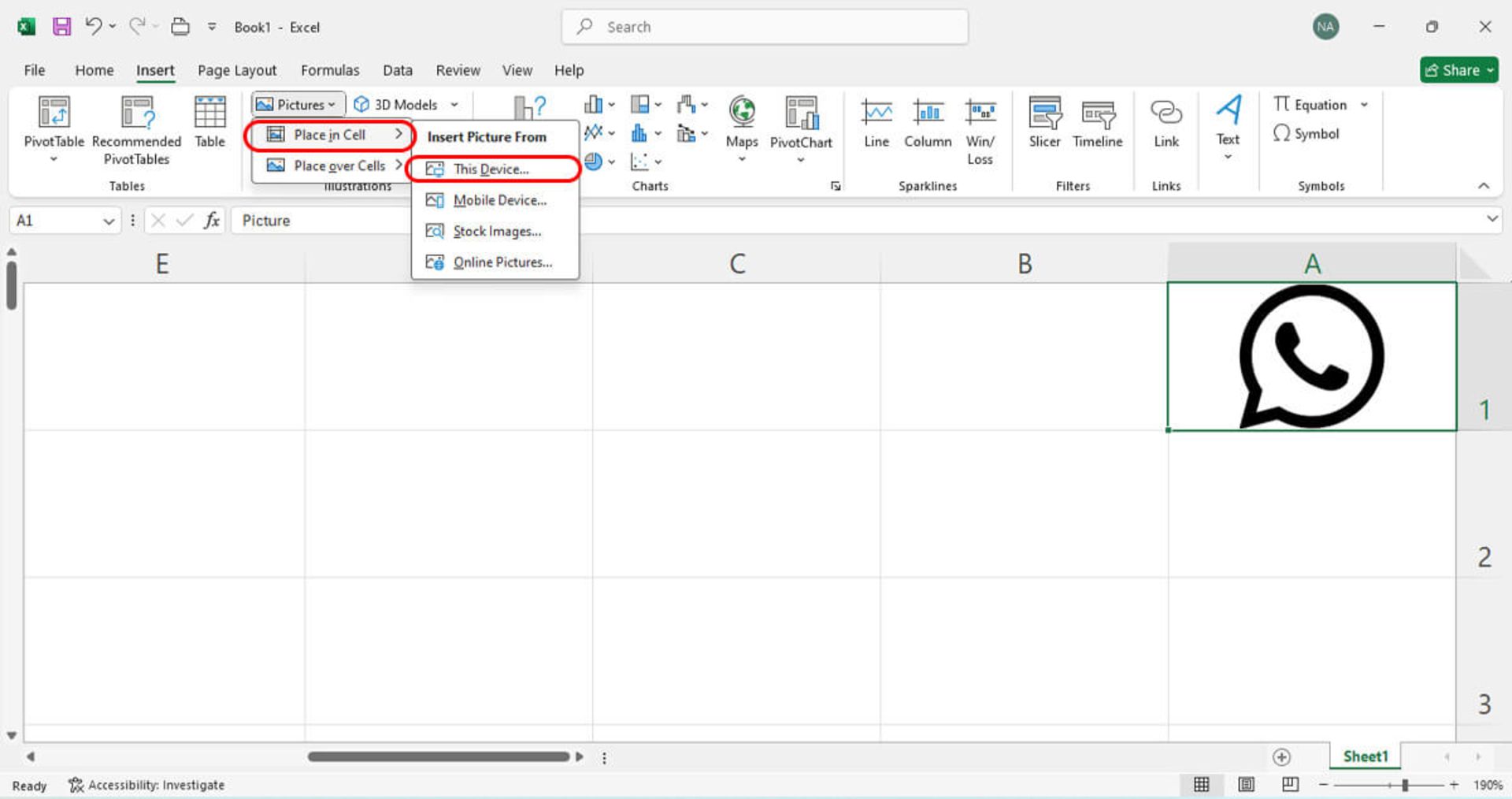This screenshot has height=799, width=1512.
Task: Click the 3D Models icon
Action: tap(361, 104)
